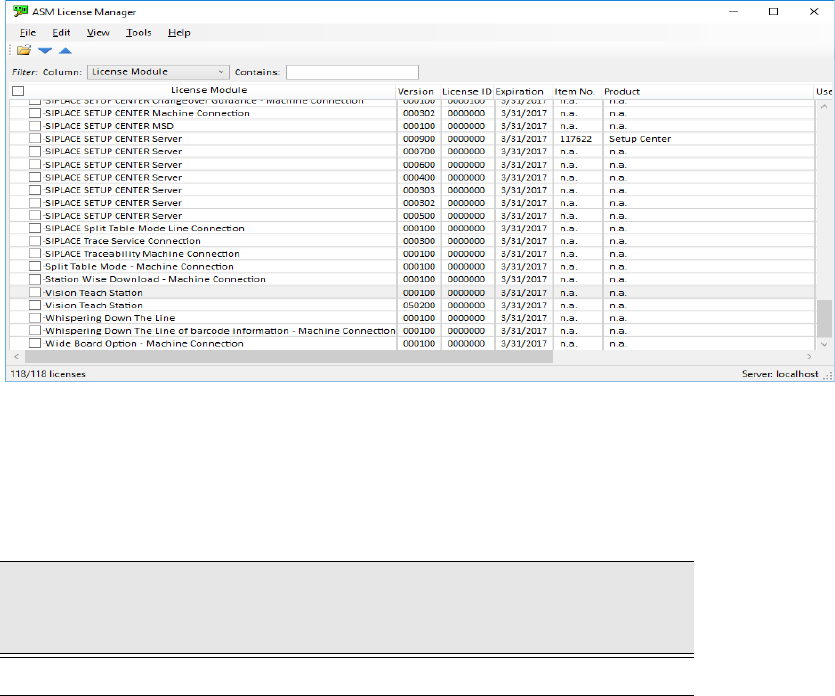
Task: Click the Server: localhost status text
Action: click(x=780, y=374)
